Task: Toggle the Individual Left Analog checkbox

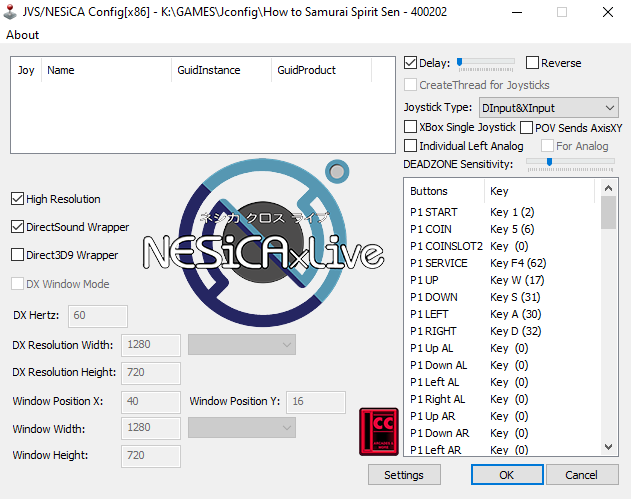Action: click(x=411, y=146)
